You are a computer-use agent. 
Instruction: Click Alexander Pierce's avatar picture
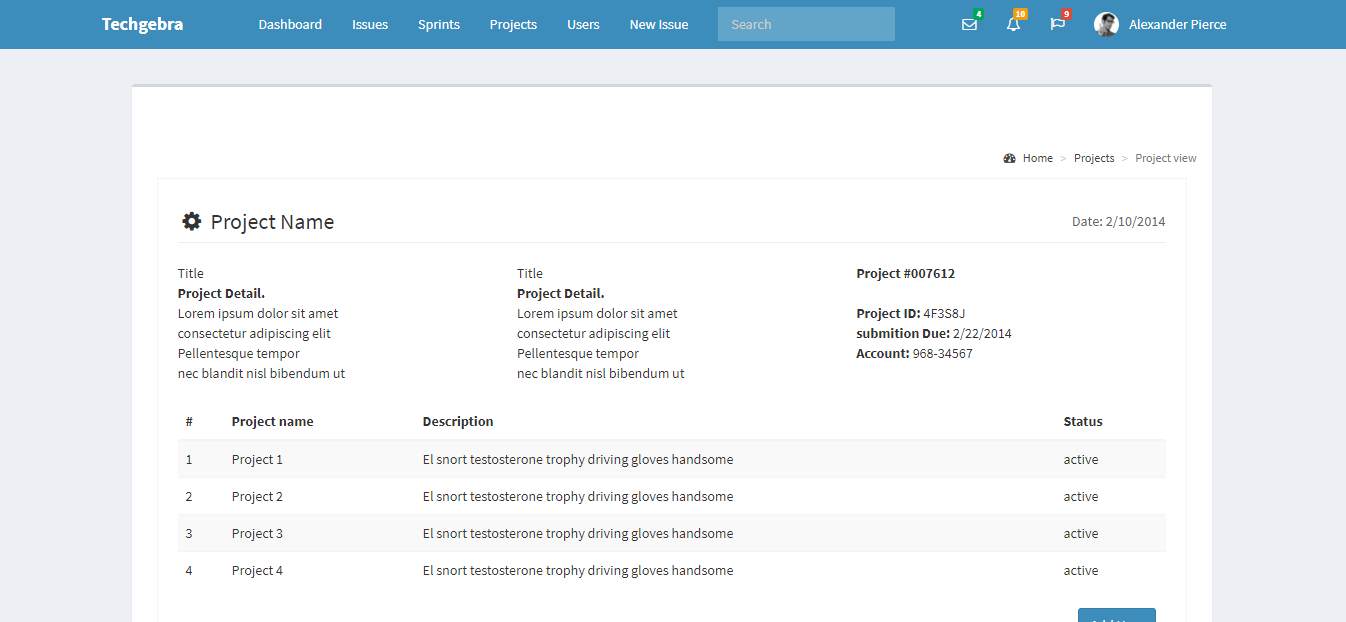1106,25
